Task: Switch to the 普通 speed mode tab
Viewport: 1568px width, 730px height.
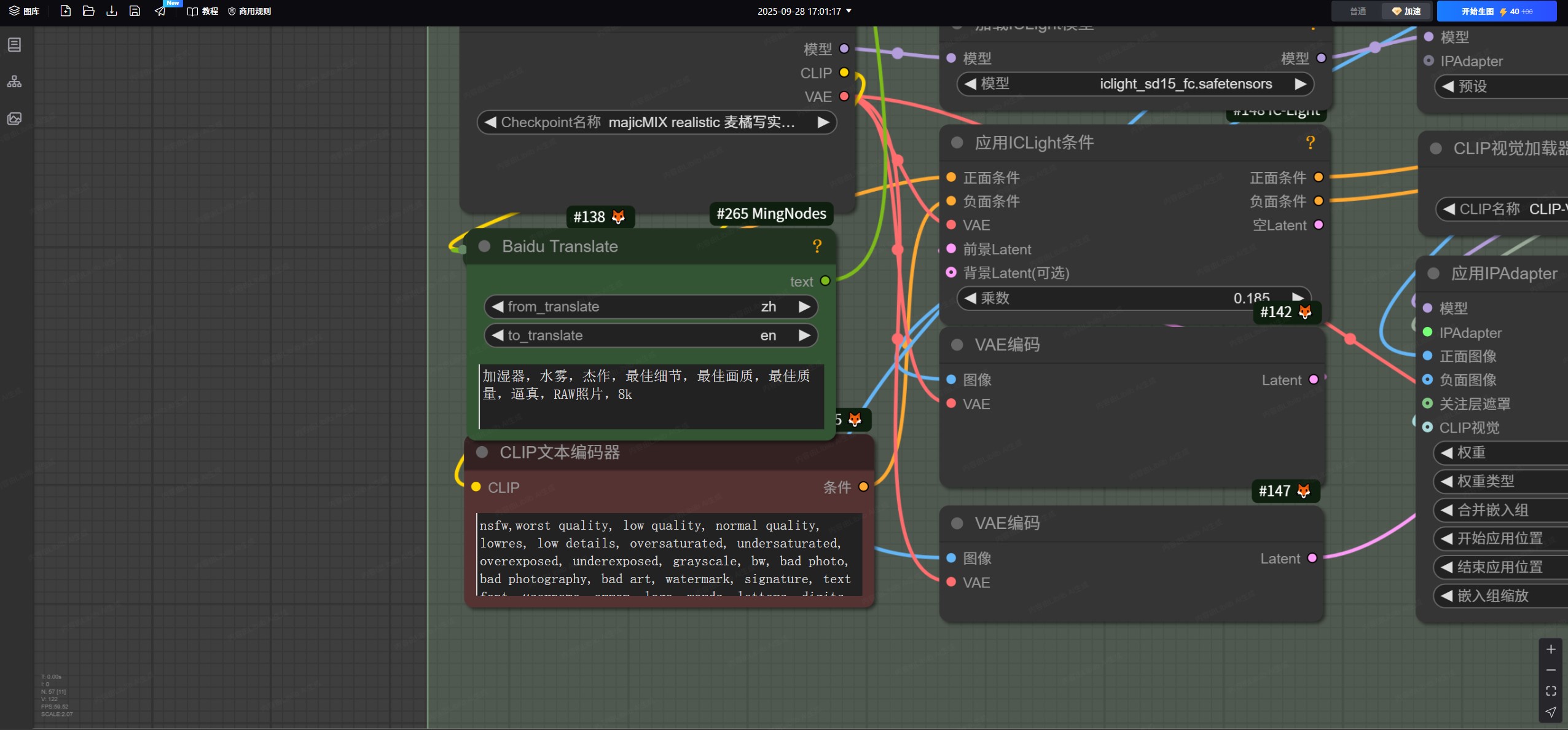Action: pyautogui.click(x=1357, y=11)
